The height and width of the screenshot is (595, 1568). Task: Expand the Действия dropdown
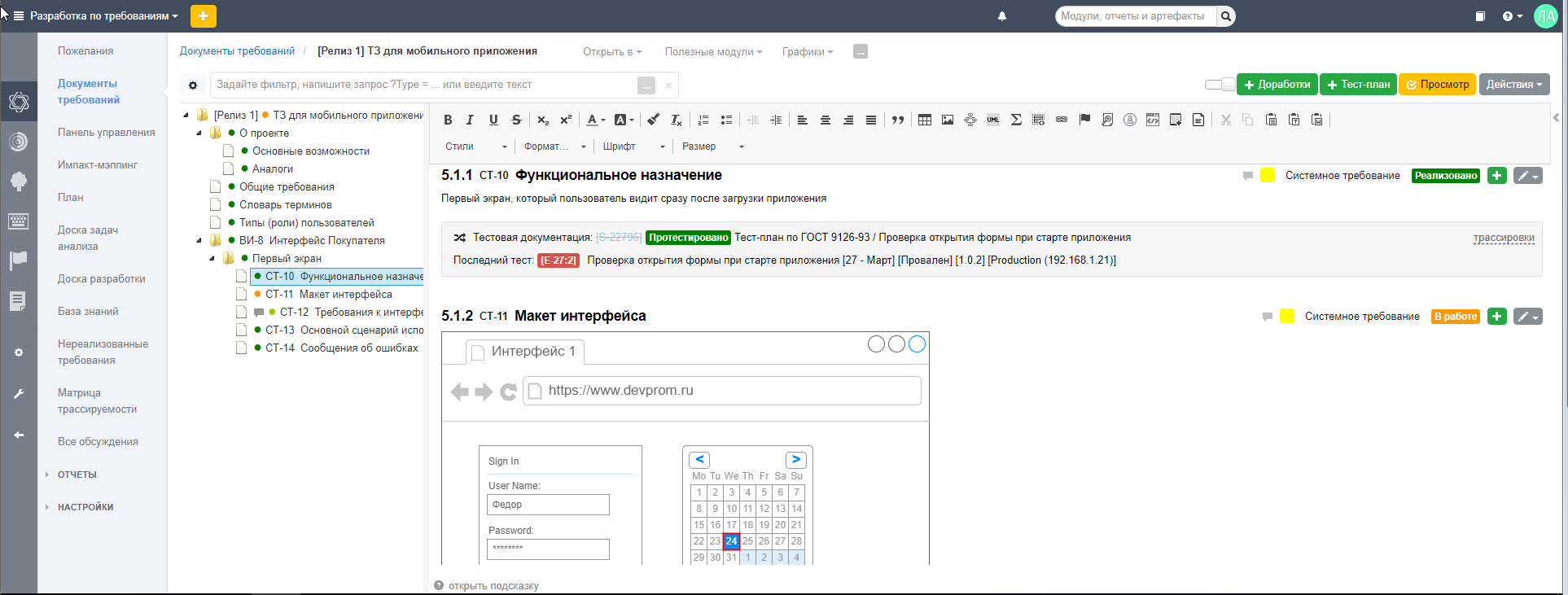tap(1513, 85)
